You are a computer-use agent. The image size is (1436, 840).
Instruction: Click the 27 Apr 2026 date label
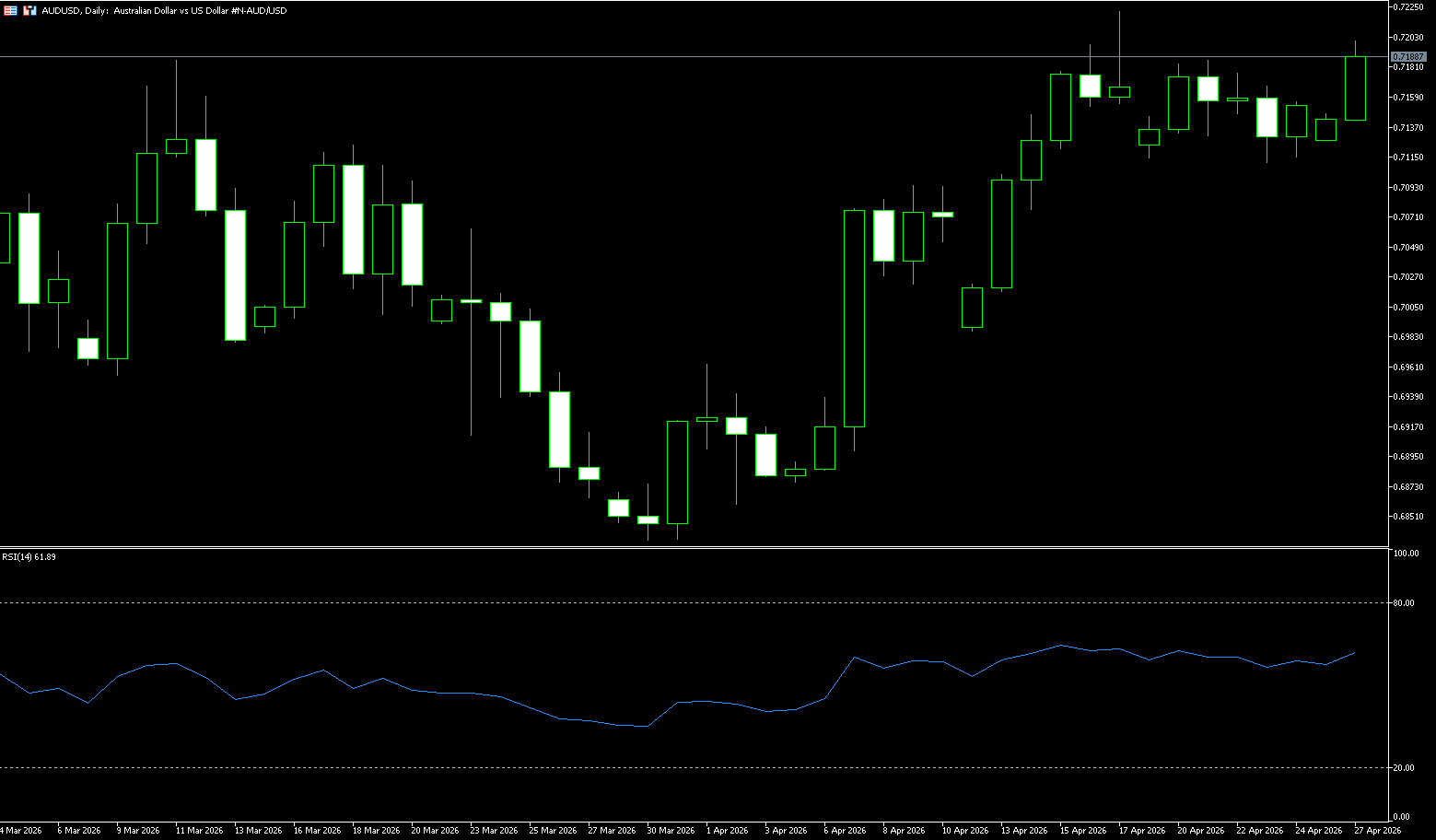click(1377, 831)
